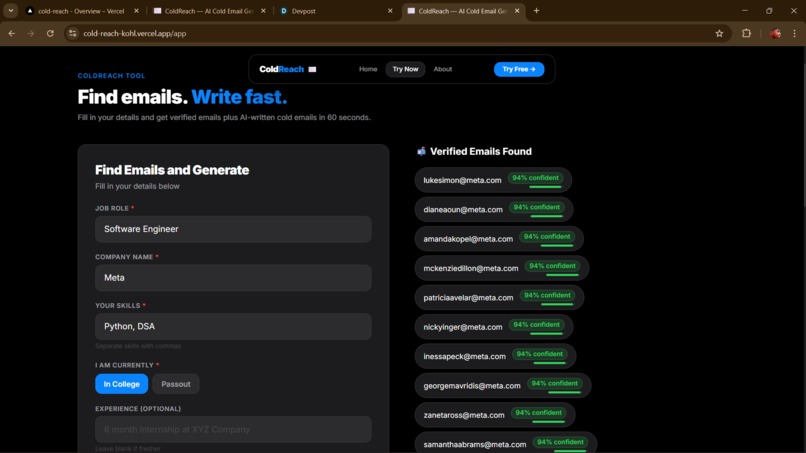Select email patriciaavelar@meta.com
Image resolution: width=806 pixels, height=453 pixels.
(x=468, y=298)
